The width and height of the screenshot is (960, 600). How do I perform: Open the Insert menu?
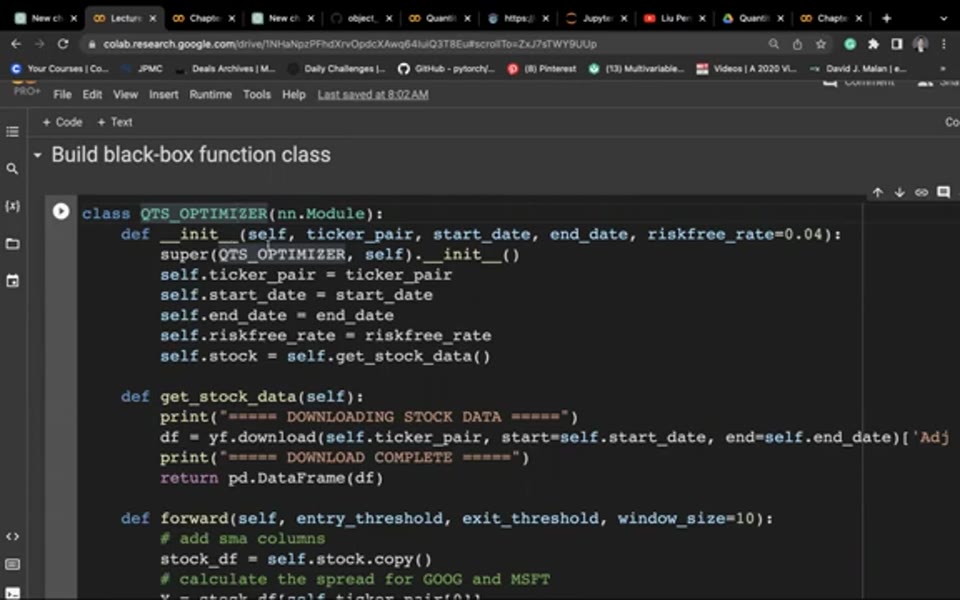pyautogui.click(x=163, y=94)
